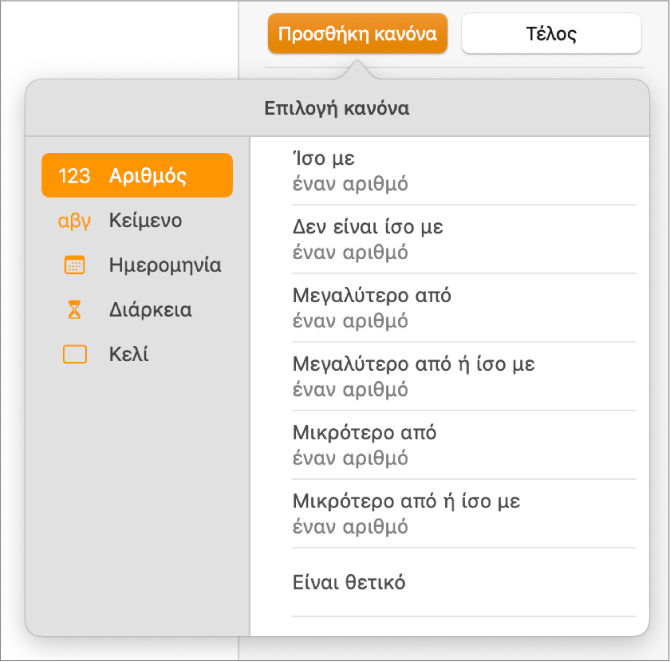Select Μεγαλύτερο από ή ίσο με rule
Viewport: 670px width, 662px height.
click(464, 377)
